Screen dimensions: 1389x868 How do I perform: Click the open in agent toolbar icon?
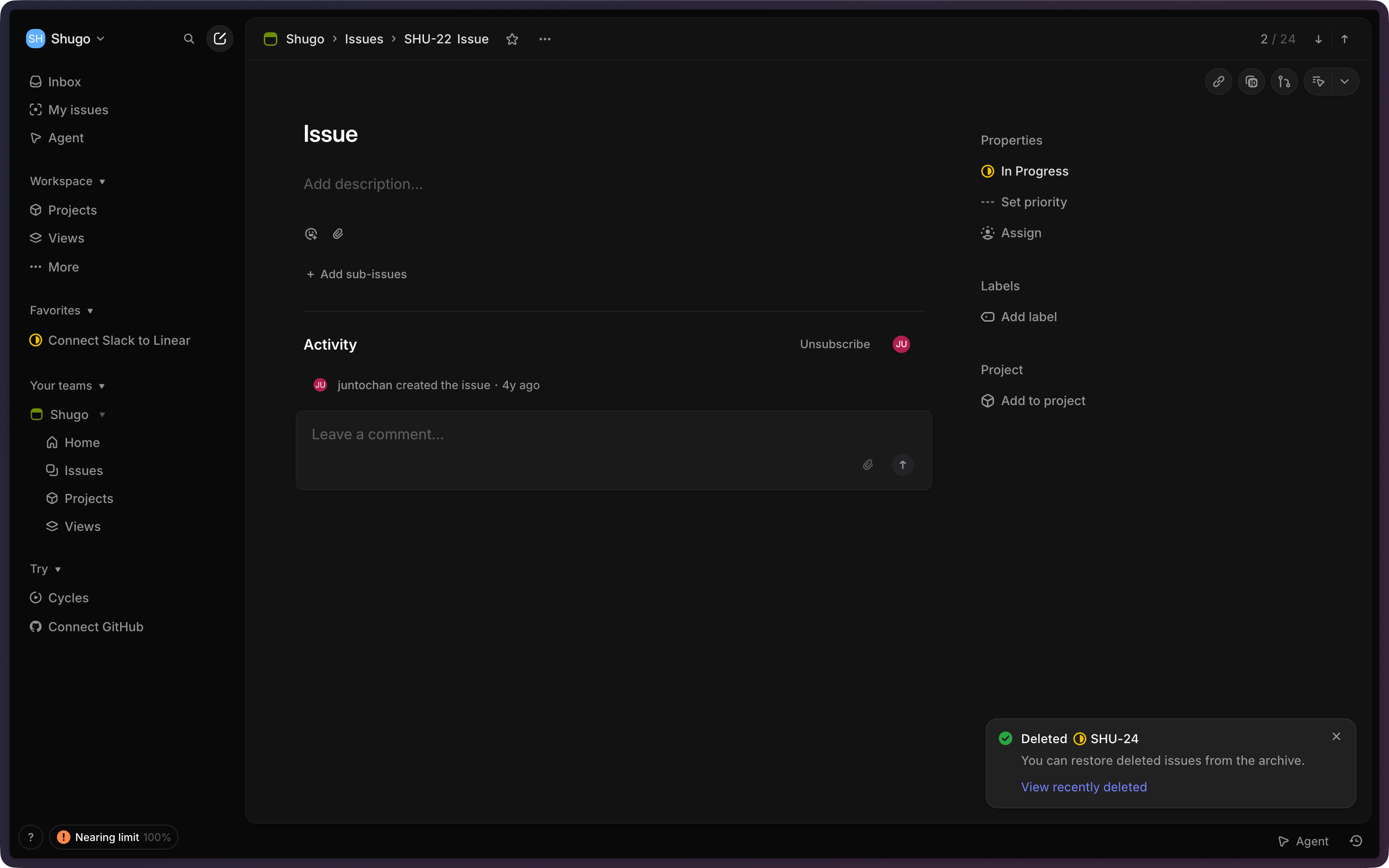pos(1319,81)
